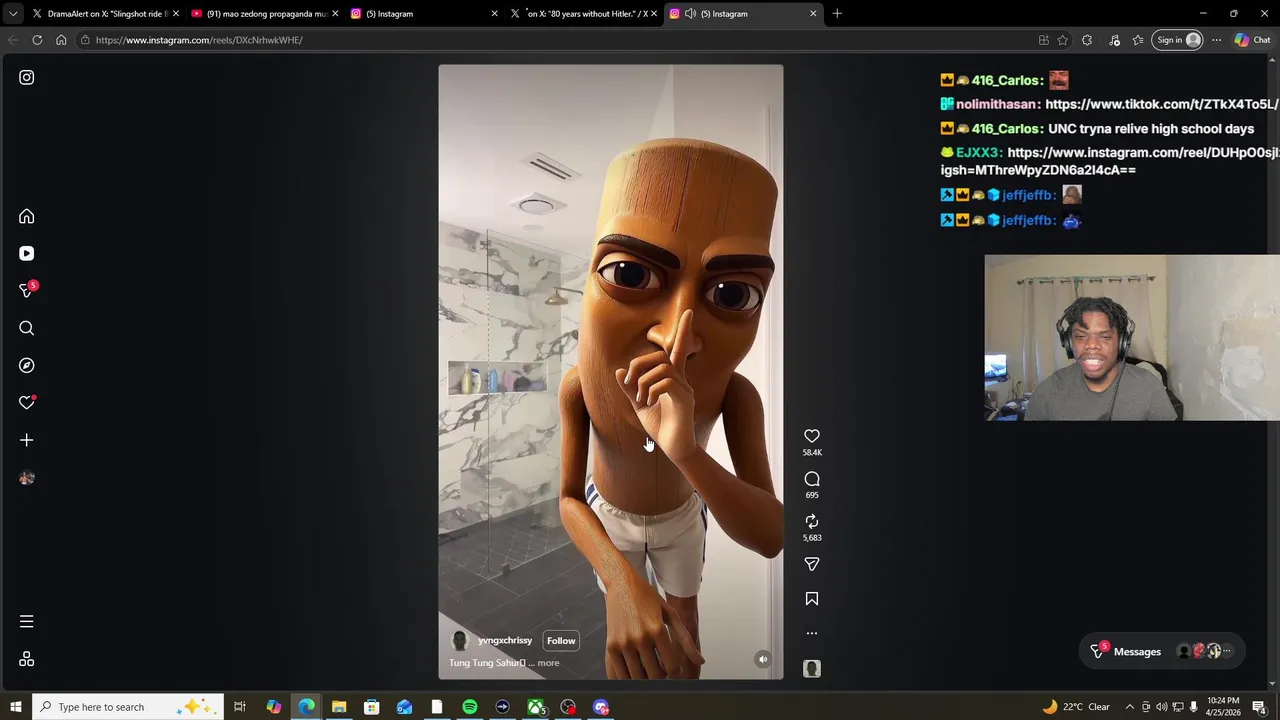Image resolution: width=1280 pixels, height=720 pixels.
Task: Open Task View in the taskbar
Action: [x=240, y=707]
